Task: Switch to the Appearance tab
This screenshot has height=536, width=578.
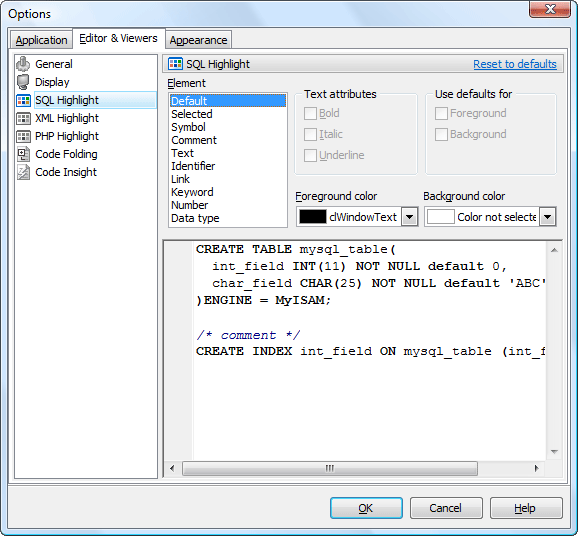Action: tap(198, 40)
